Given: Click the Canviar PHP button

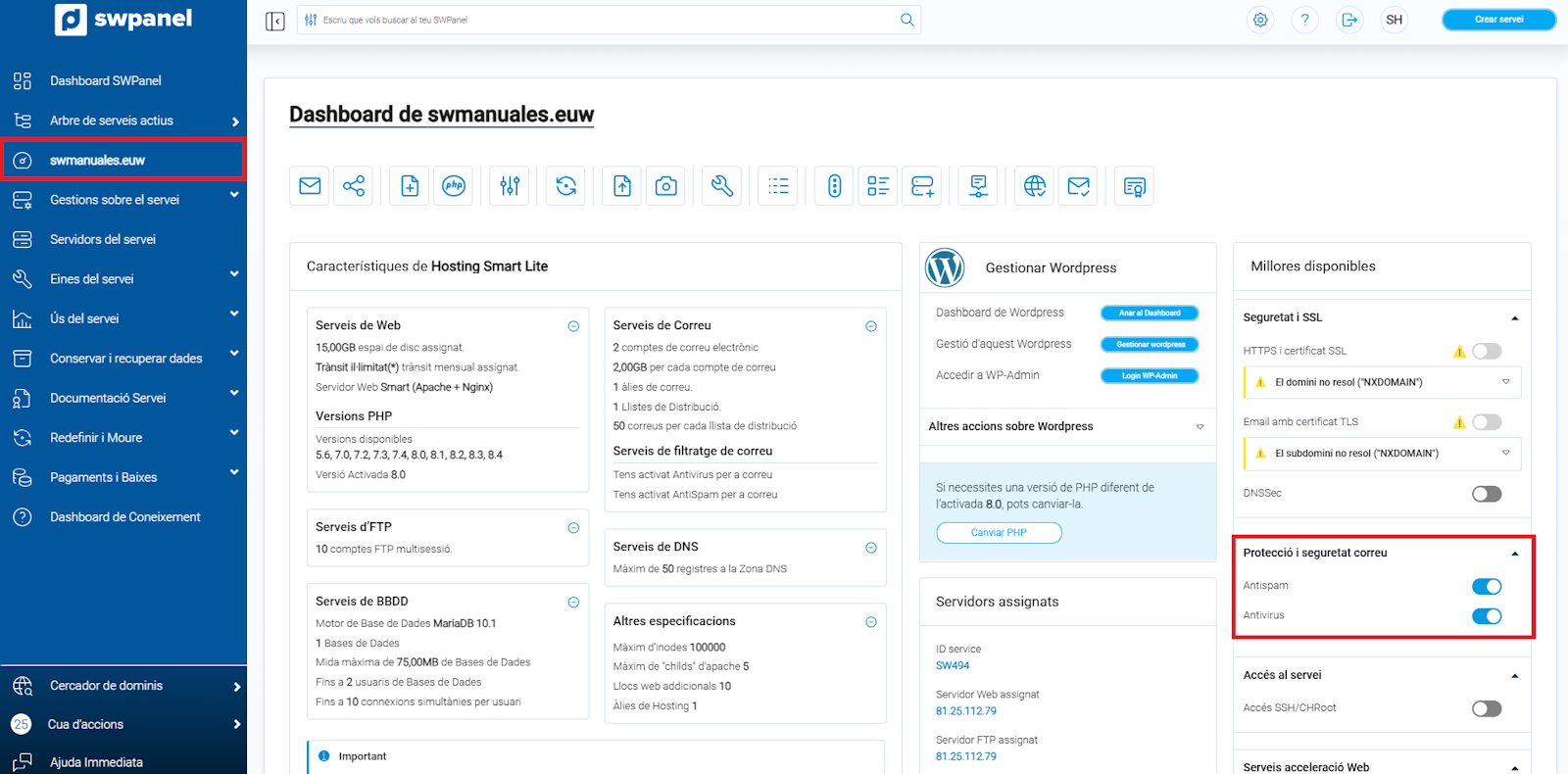Looking at the screenshot, I should 999,533.
